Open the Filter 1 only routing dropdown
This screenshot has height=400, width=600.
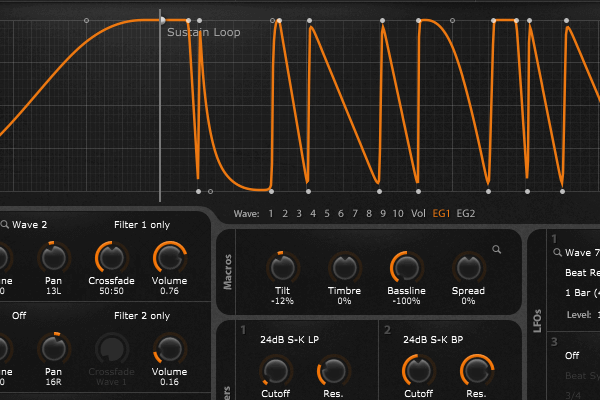coord(142,225)
